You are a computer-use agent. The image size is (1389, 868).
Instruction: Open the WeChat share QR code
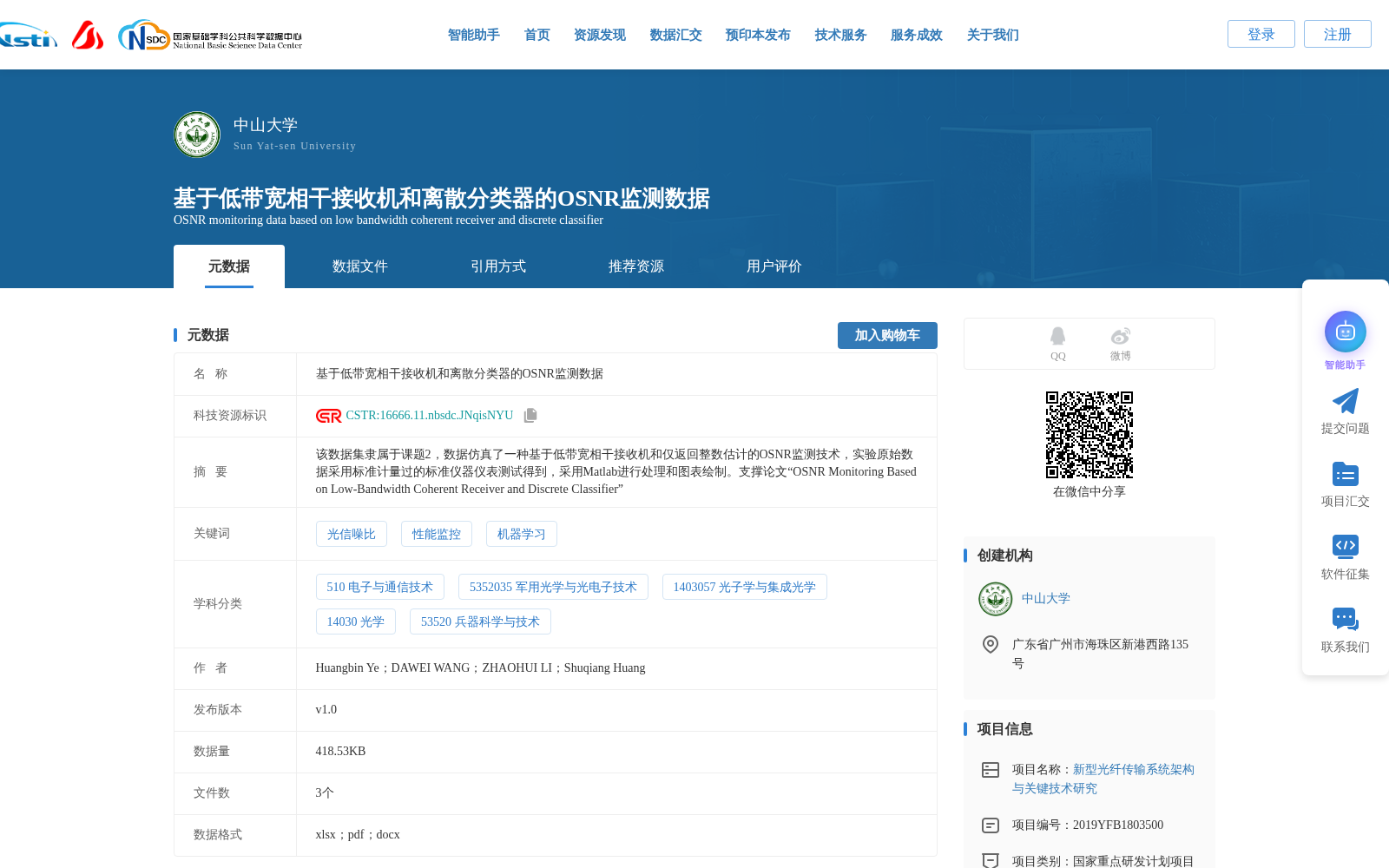1089,435
